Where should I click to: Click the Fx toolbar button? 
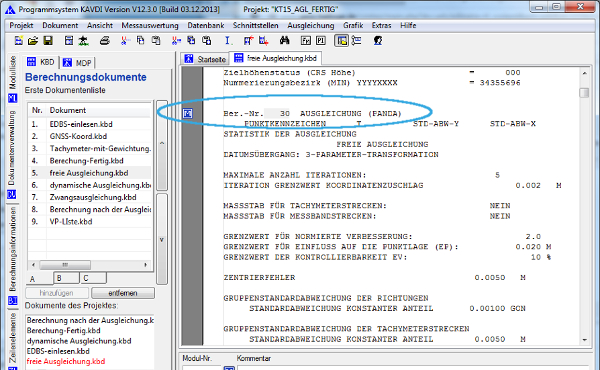306,41
